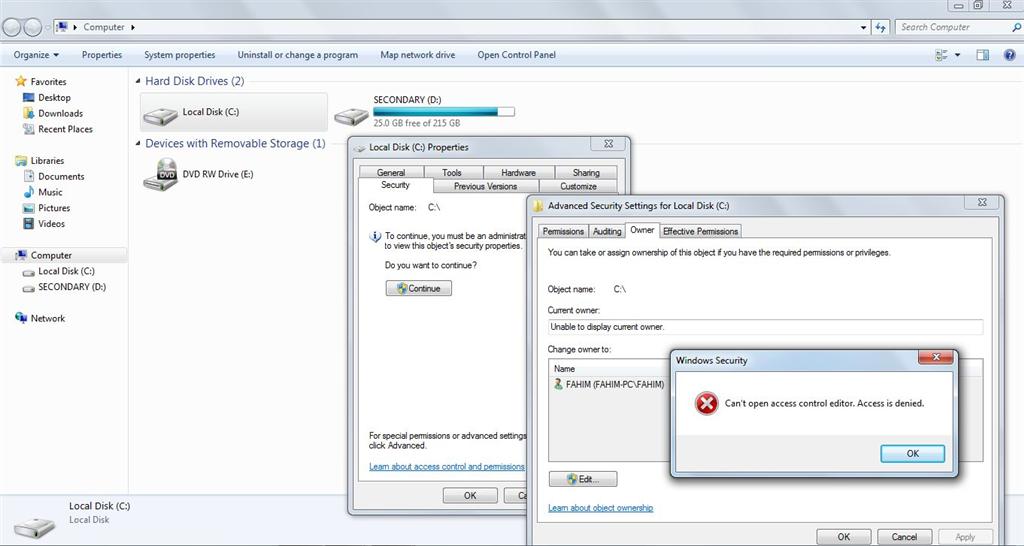The width and height of the screenshot is (1024, 546).
Task: Click the Forward navigation arrow
Action: coord(33,27)
